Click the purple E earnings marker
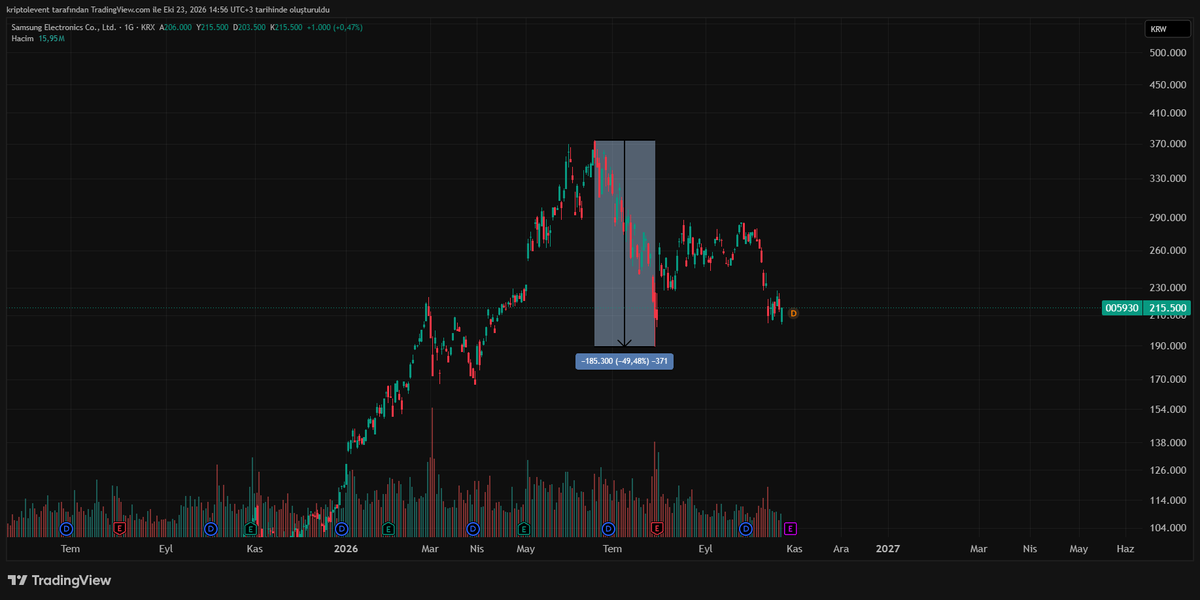Screen dimensions: 1200x600 tap(791, 527)
